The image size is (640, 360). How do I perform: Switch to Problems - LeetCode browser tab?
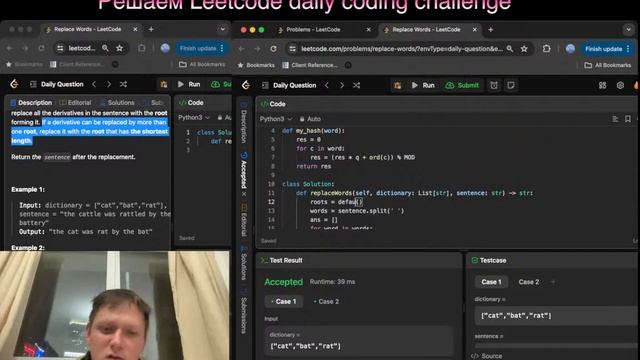313,30
